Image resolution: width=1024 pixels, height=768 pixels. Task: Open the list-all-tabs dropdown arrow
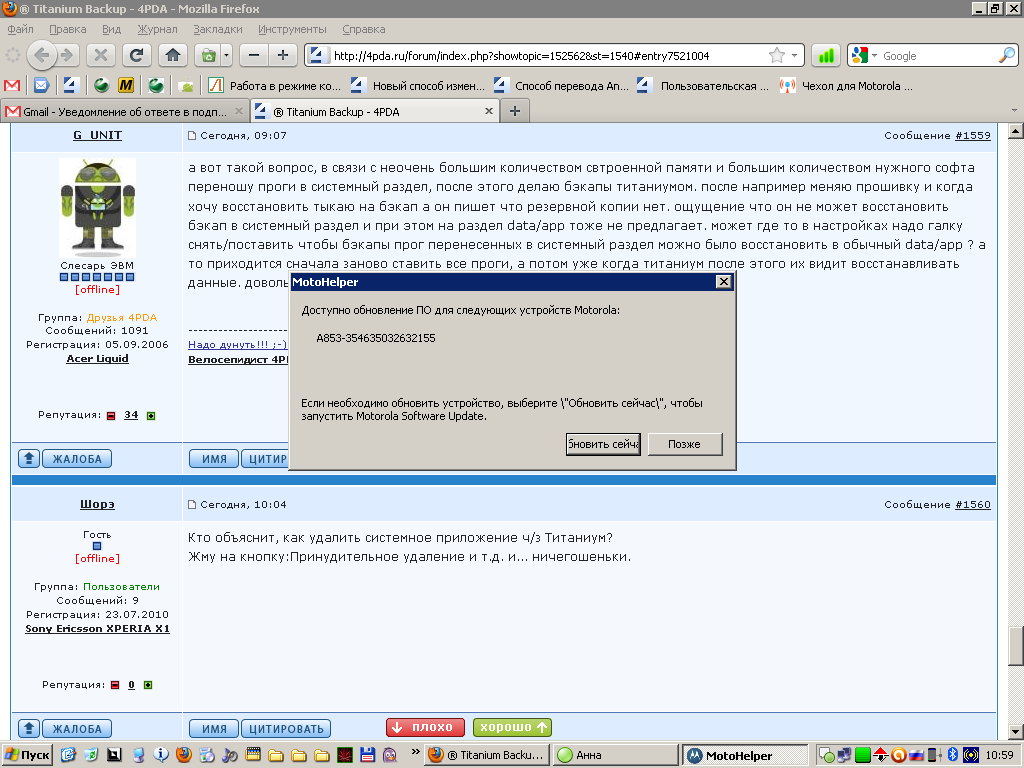(x=1014, y=110)
